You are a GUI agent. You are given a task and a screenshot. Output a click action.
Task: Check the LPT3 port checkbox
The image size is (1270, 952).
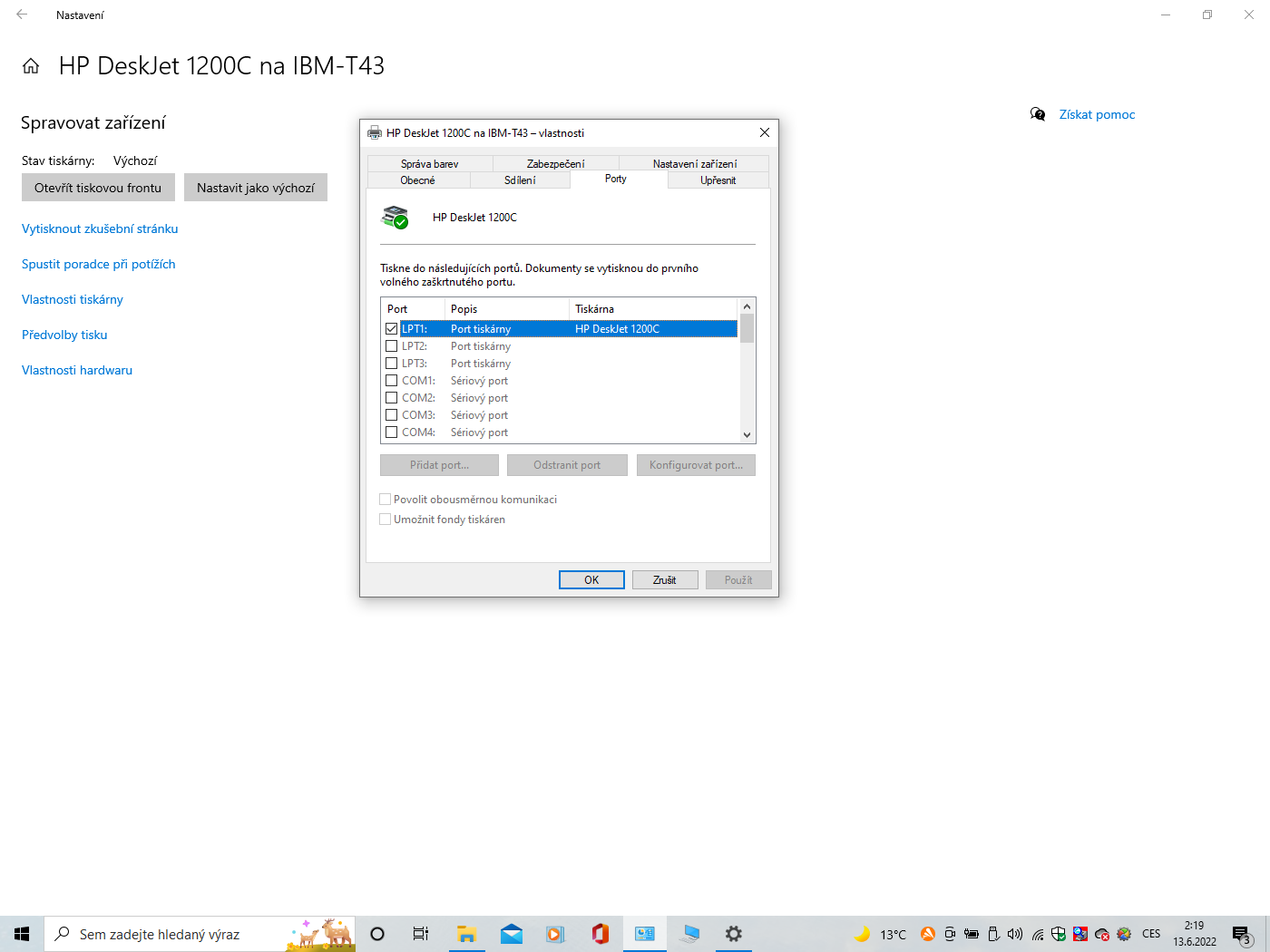click(x=392, y=364)
